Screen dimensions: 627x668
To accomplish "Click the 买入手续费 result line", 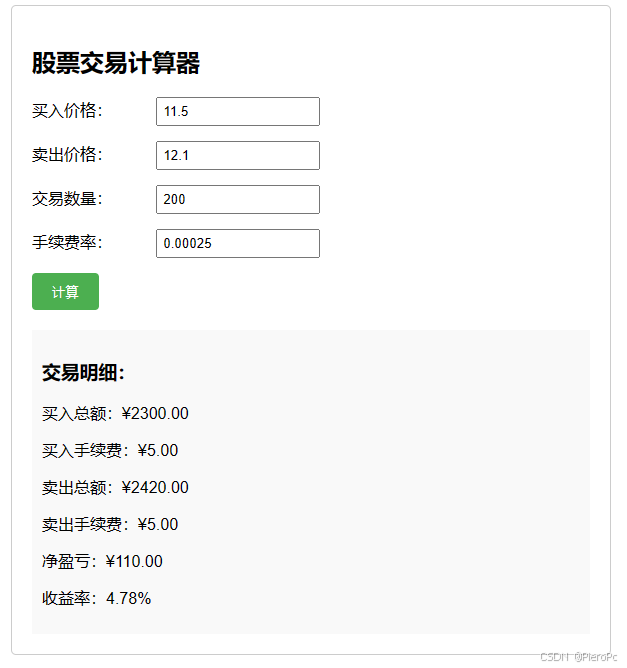I will coord(110,451).
